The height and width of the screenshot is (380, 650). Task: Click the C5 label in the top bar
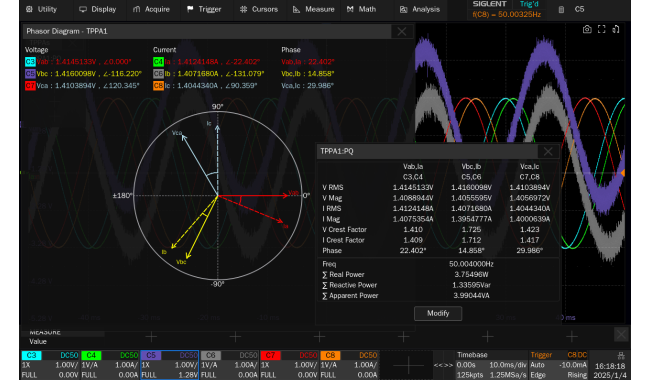579,9
